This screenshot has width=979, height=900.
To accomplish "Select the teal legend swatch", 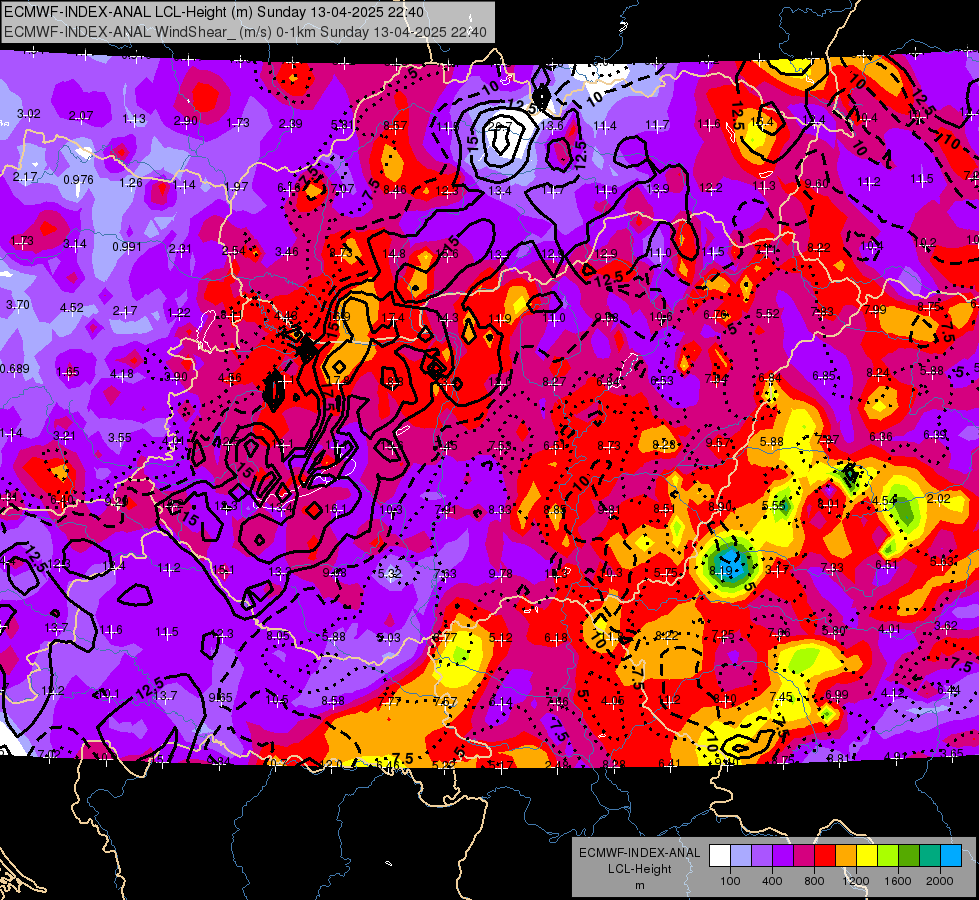I will pos(930,856).
